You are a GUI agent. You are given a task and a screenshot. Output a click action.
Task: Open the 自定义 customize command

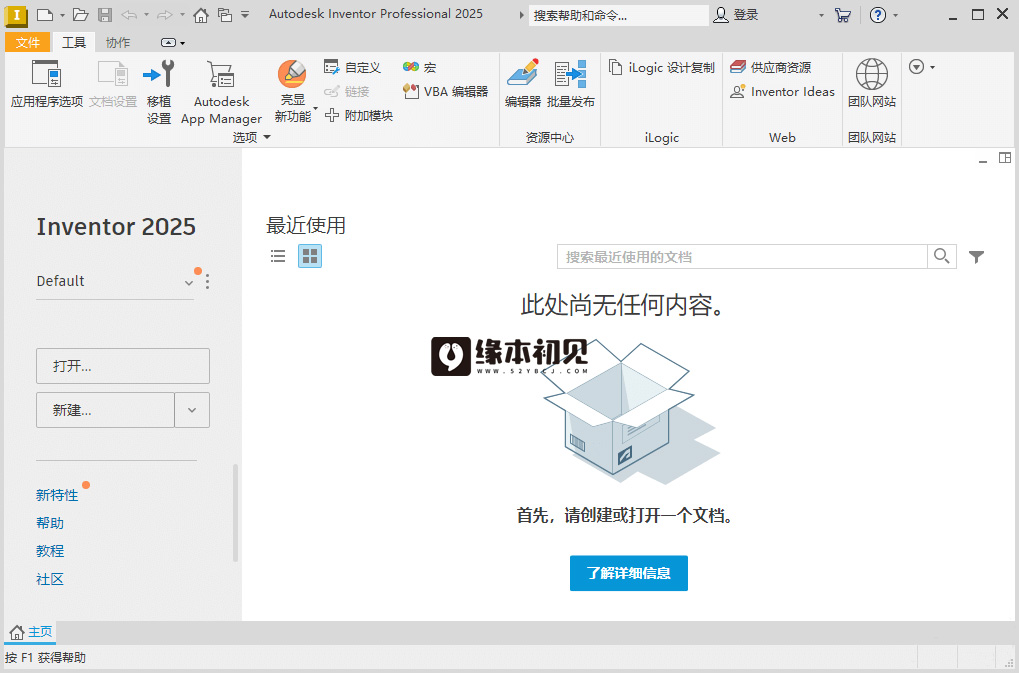pyautogui.click(x=352, y=67)
